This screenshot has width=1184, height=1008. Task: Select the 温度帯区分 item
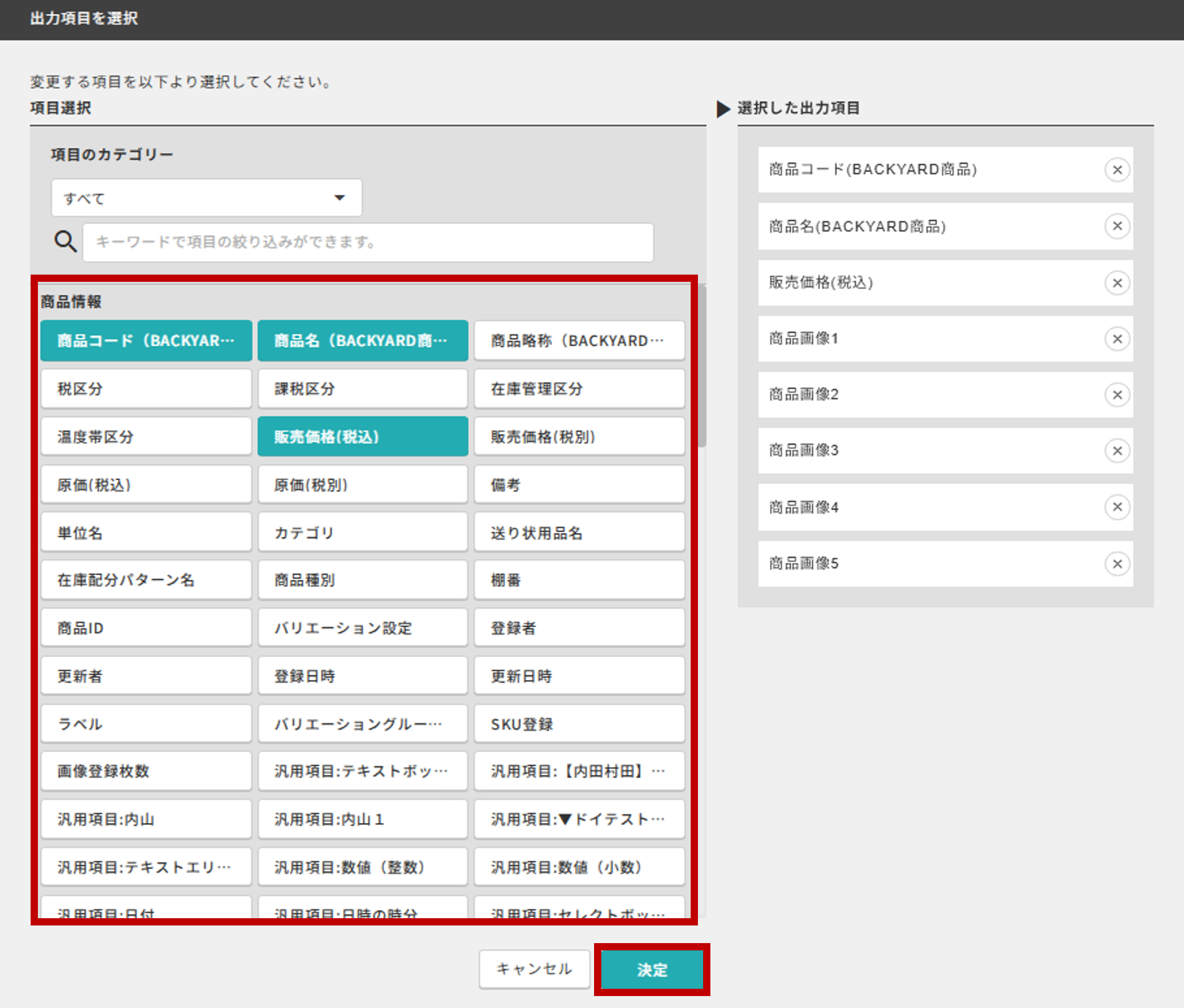146,437
